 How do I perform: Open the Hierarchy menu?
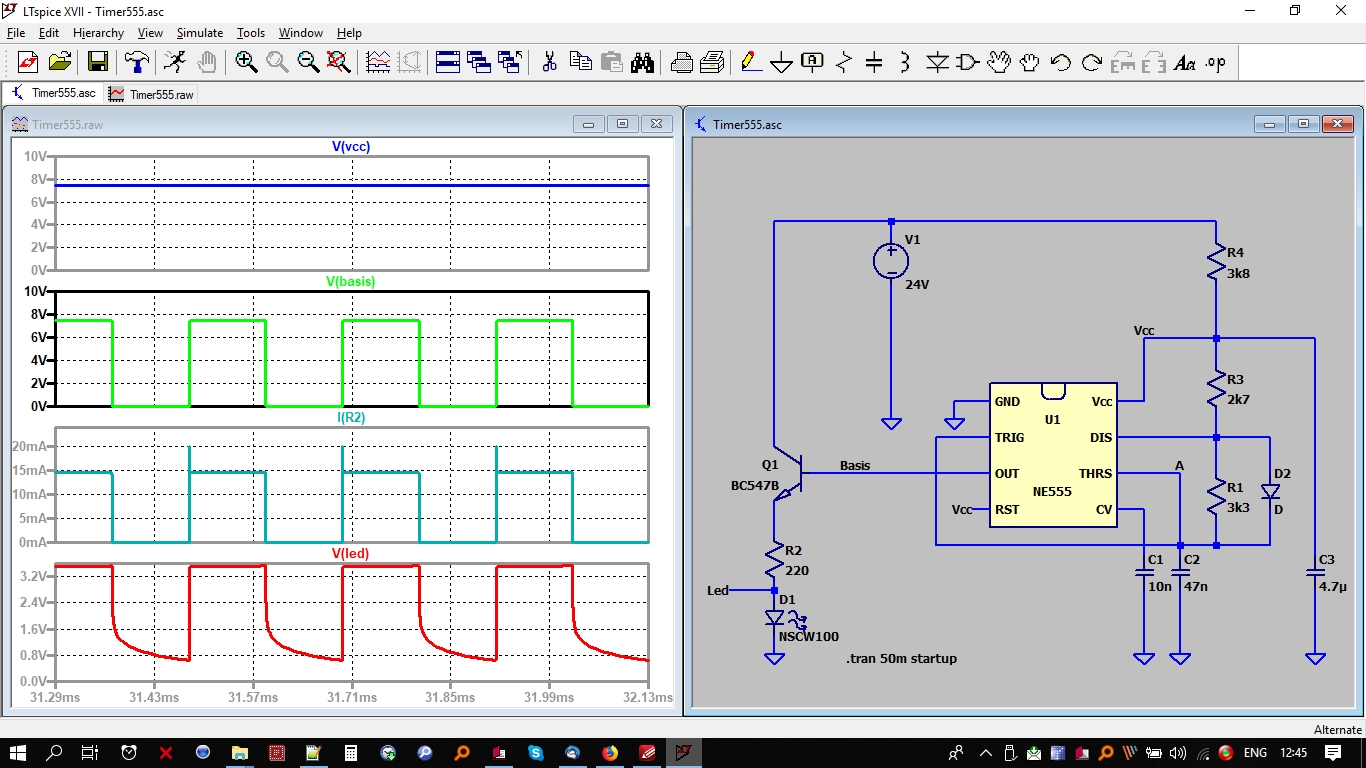click(98, 33)
